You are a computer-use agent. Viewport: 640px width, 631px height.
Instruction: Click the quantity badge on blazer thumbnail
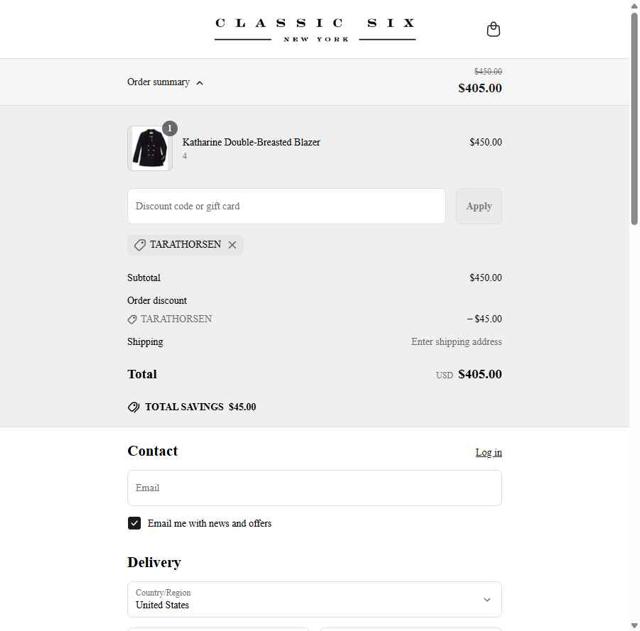[x=169, y=128]
